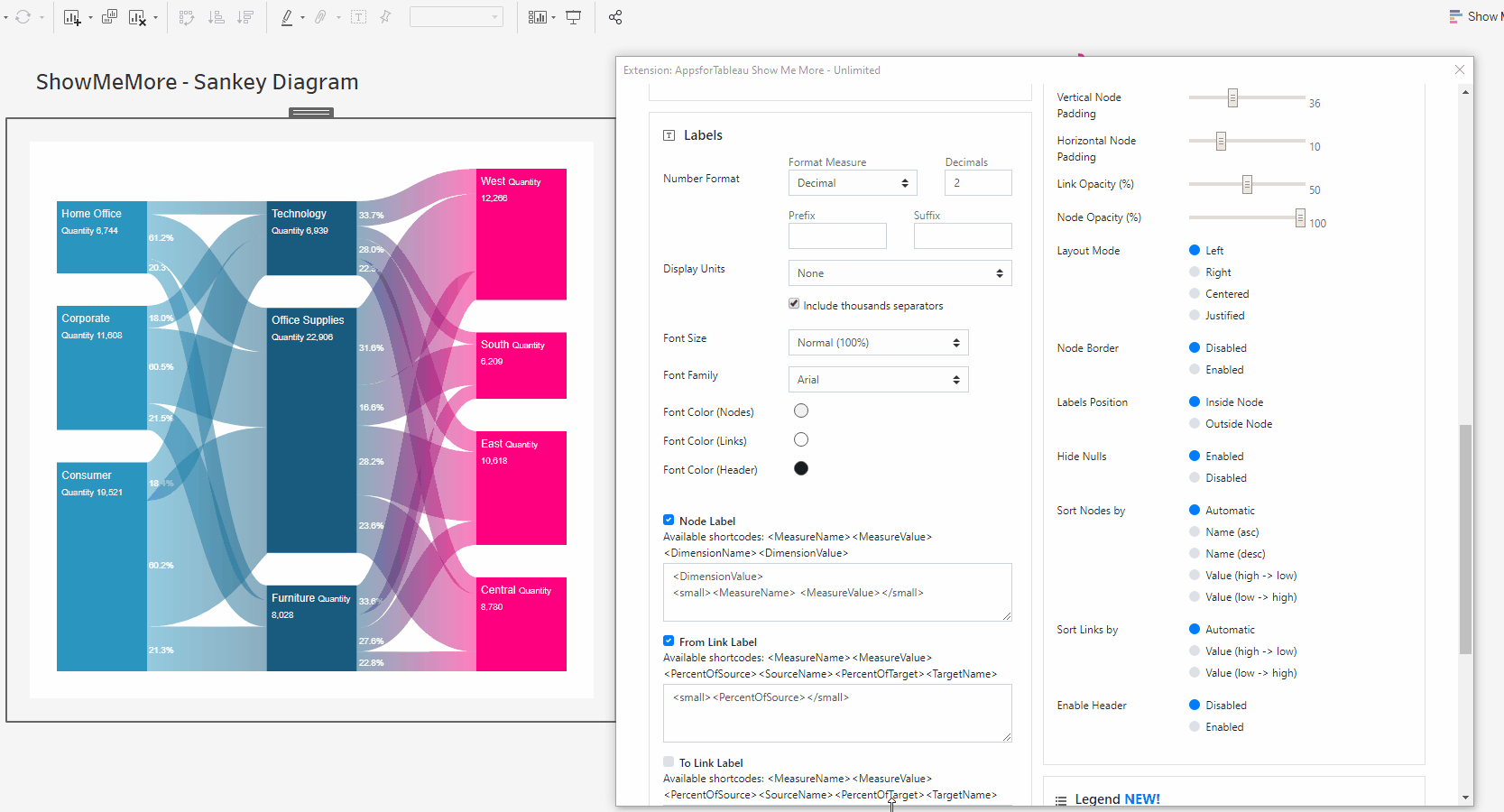Click the Show/Hide Cards toolbar icon
This screenshot has height=812, width=1504.
538,17
